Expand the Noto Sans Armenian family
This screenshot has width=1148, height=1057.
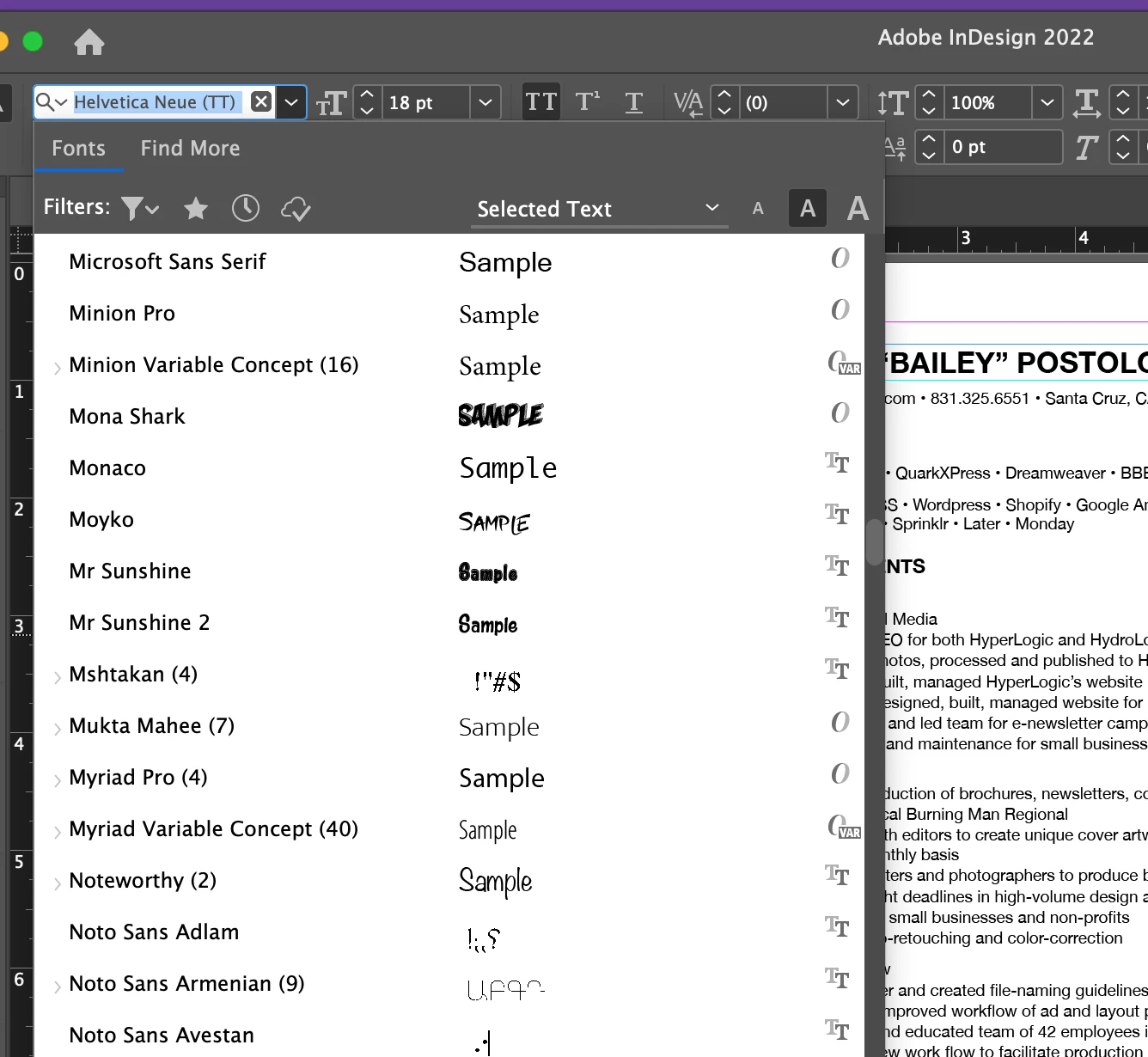(57, 987)
